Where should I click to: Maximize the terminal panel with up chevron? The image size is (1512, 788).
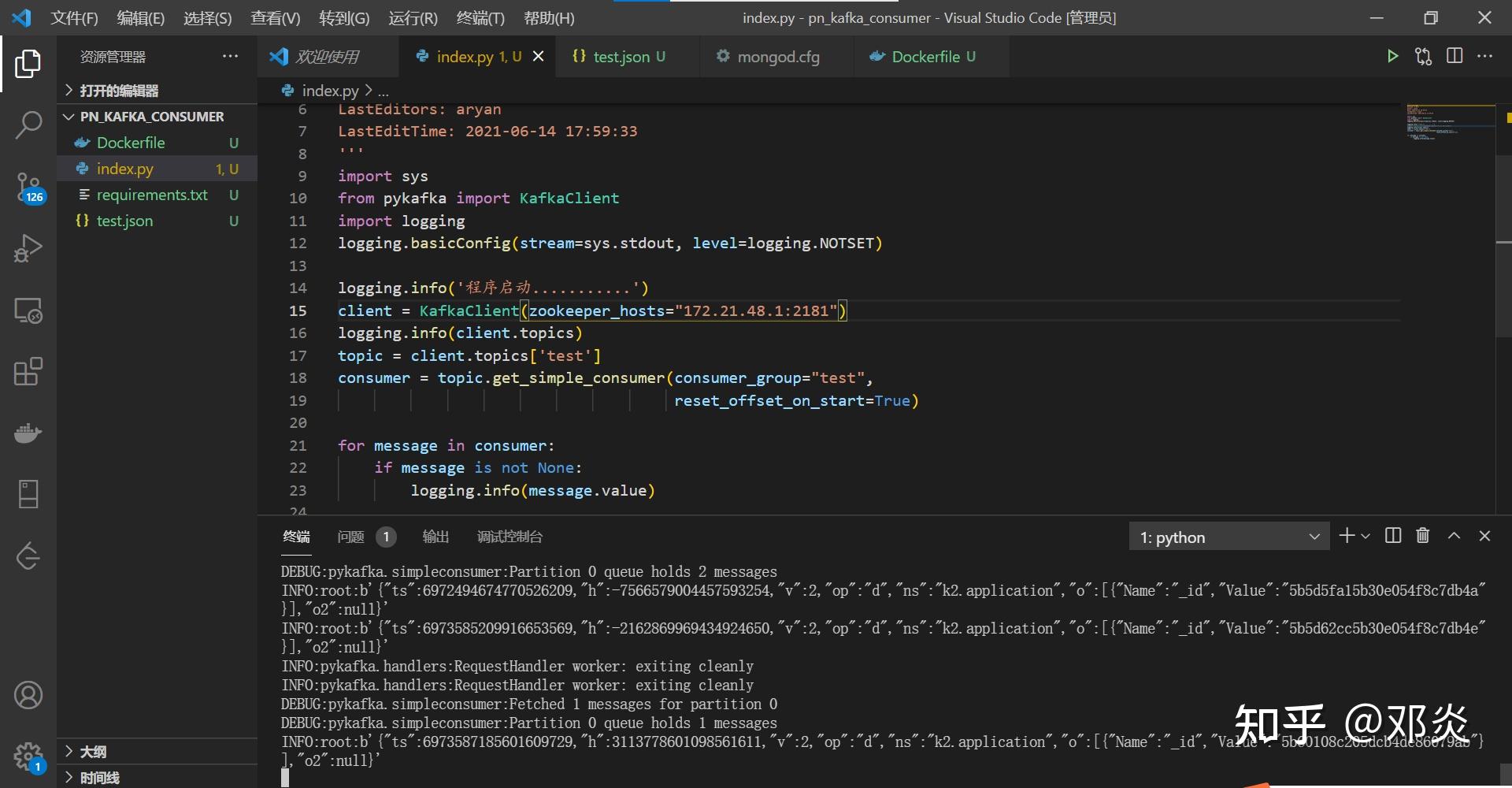pyautogui.click(x=1453, y=536)
